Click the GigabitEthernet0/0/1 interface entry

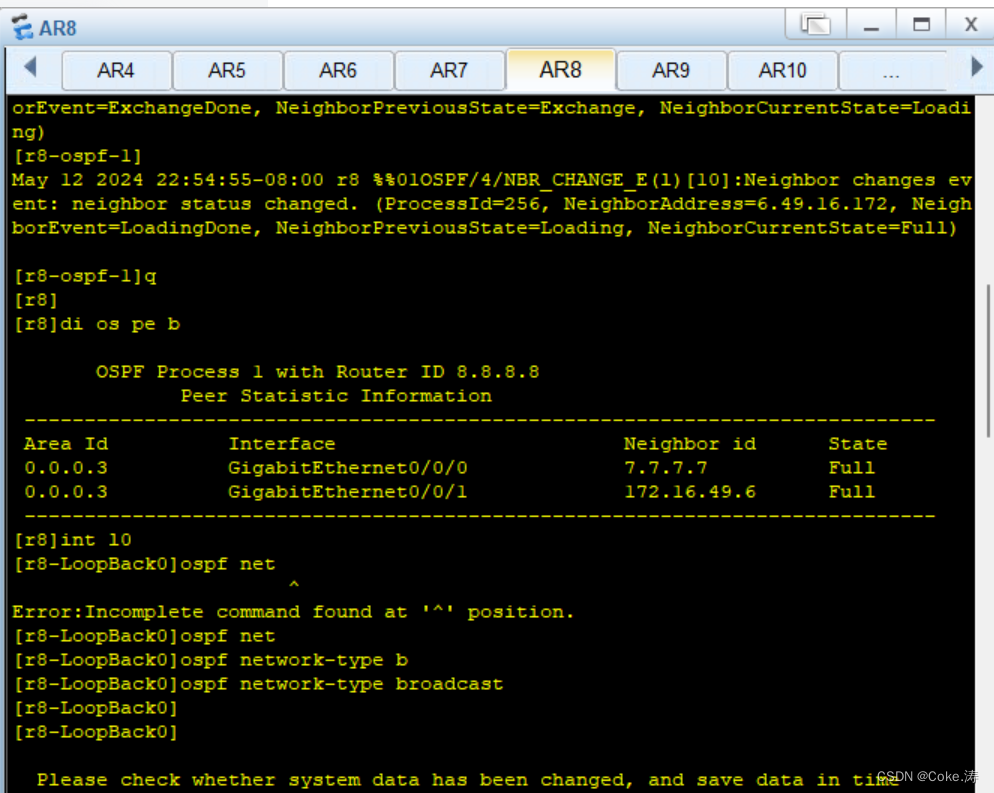(349, 491)
